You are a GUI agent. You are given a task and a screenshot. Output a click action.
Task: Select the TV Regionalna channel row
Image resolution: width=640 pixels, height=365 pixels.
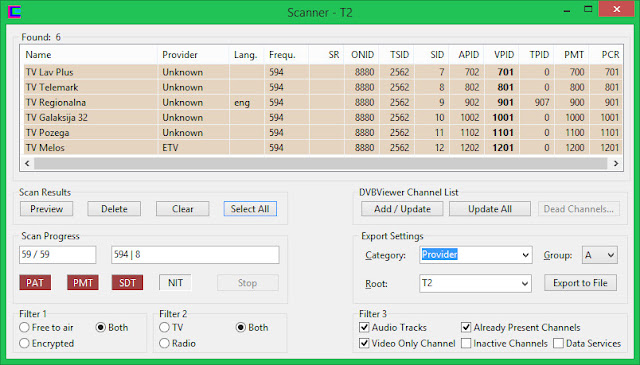[322, 102]
